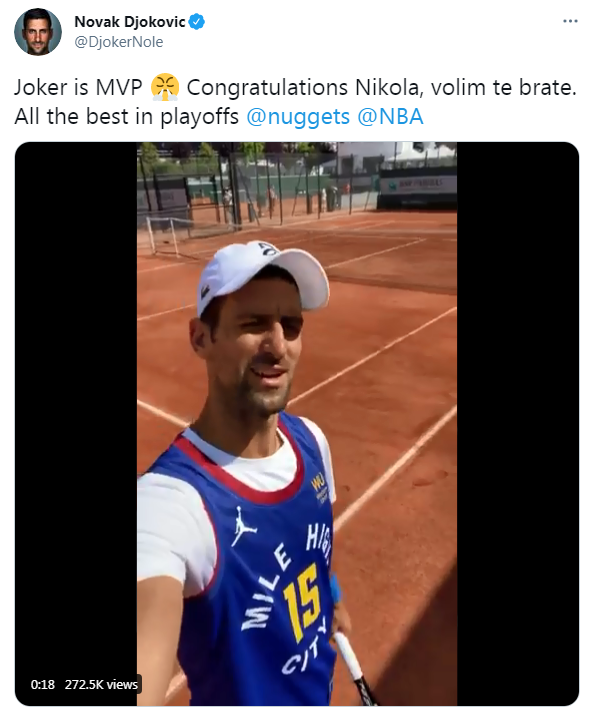Click 'All the best in playoffs' text
Viewport: 594px width, 711px height.
click(127, 117)
